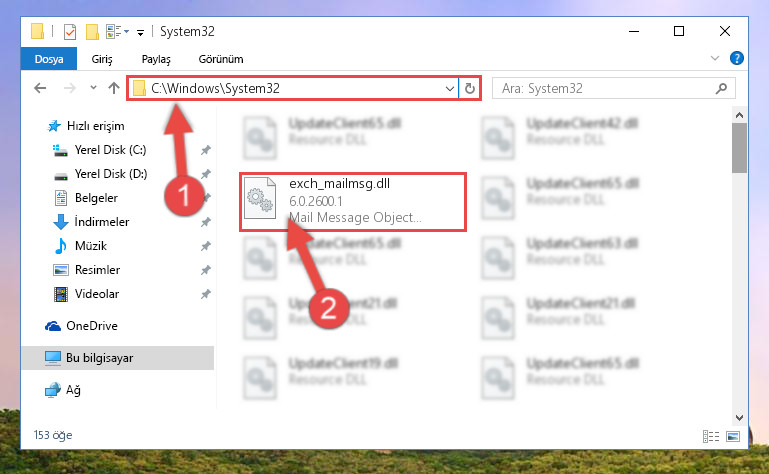Open recent locations dropdown arrow

click(x=93, y=88)
